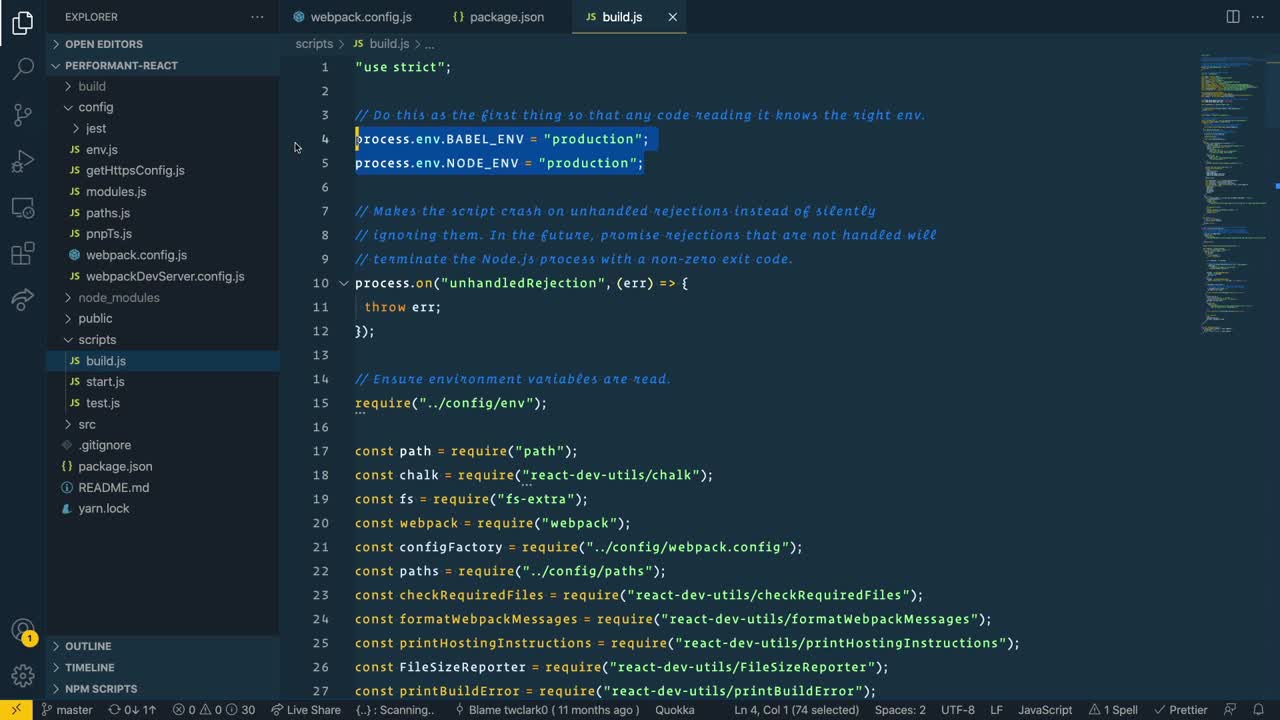The image size is (1280, 720).
Task: Fold the code block at line 10
Action: click(x=344, y=284)
